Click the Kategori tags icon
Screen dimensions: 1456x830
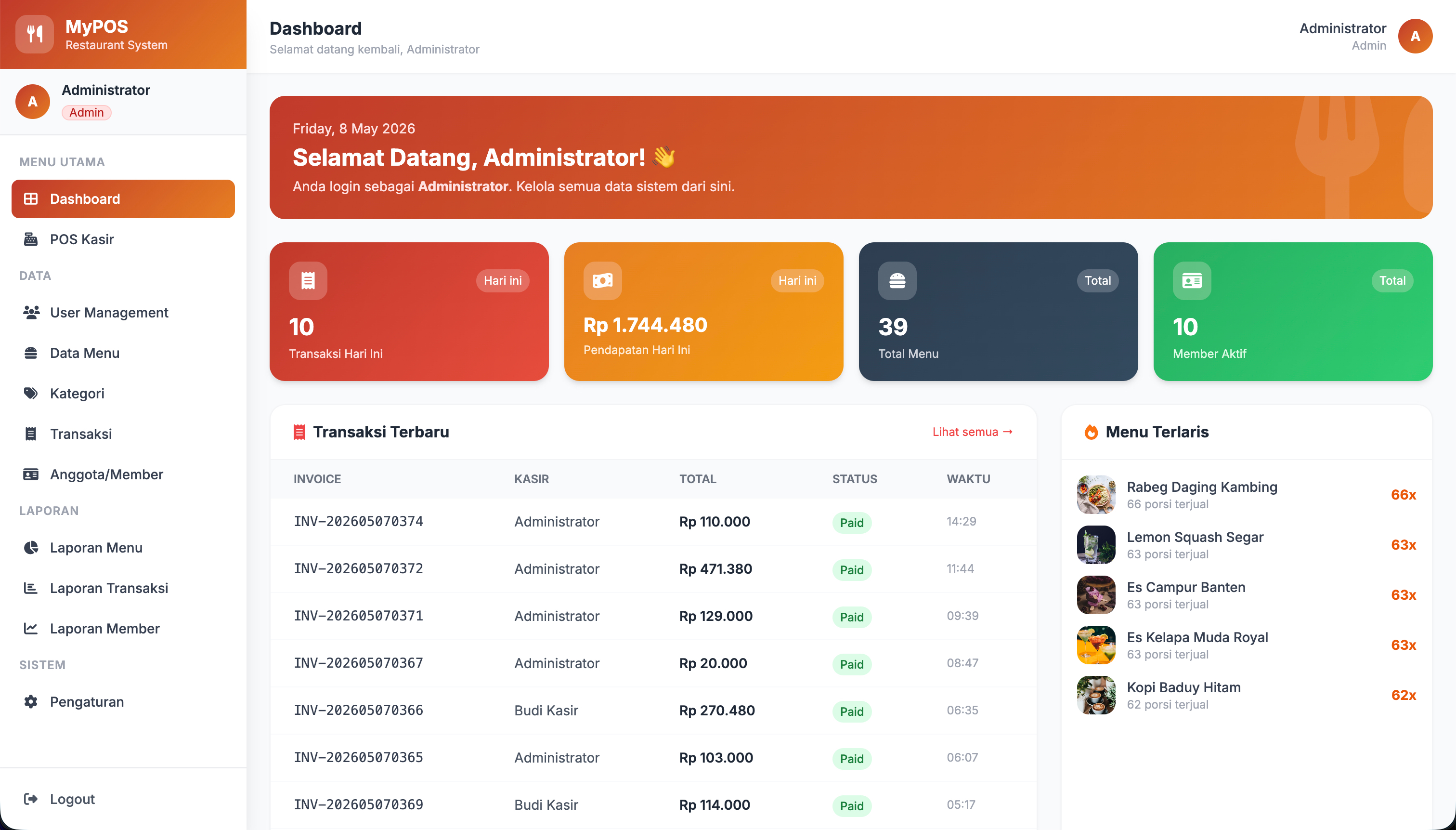[x=31, y=394]
